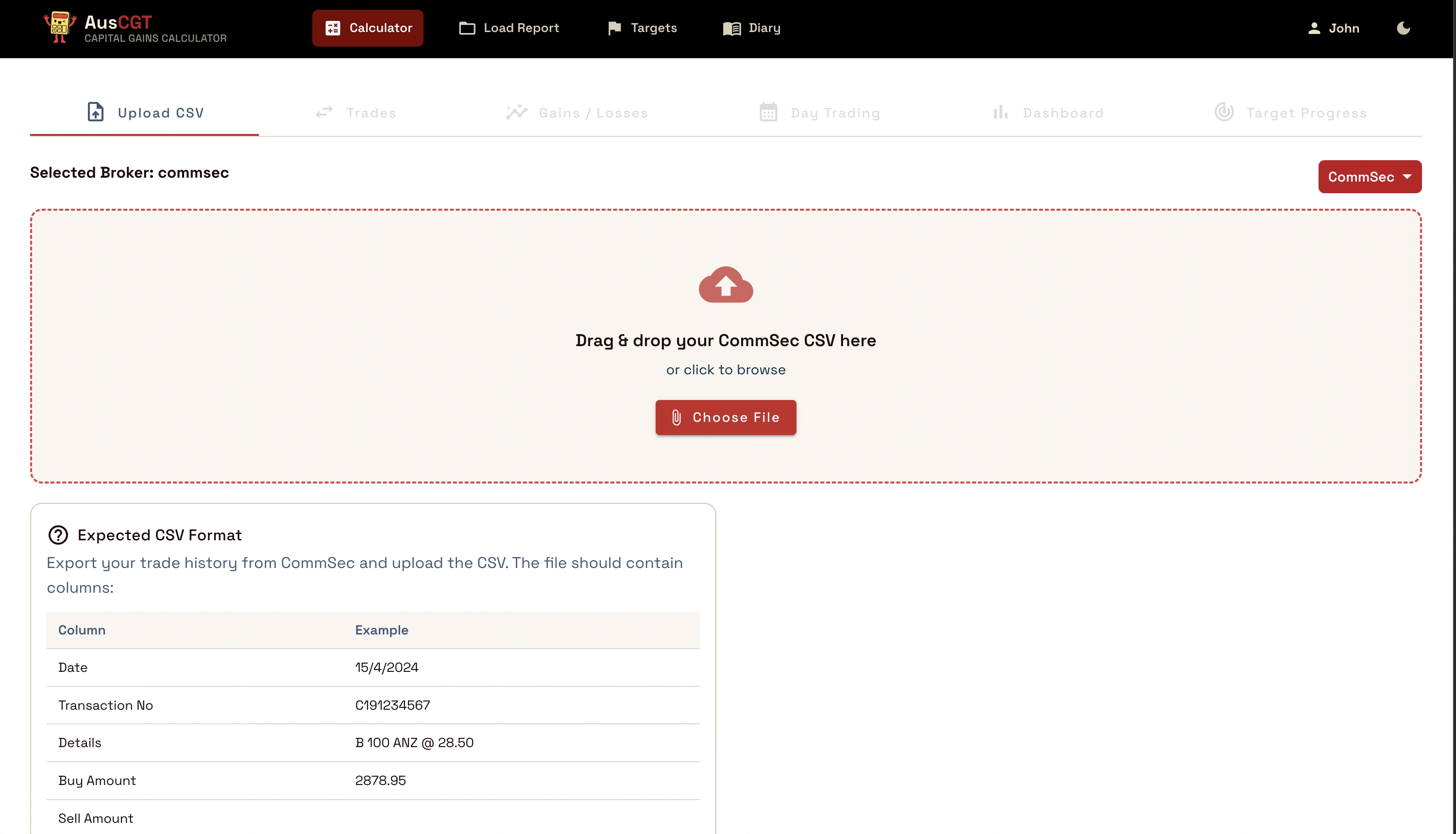
Task: View the Target Progress tab
Action: pos(1290,113)
